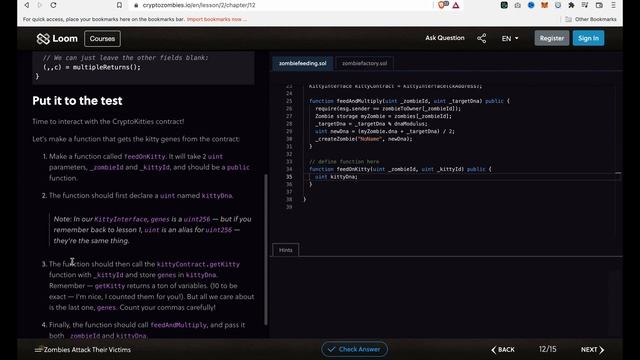Click Zombies Attack Their Victims title
This screenshot has width=640, height=360.
click(87, 350)
